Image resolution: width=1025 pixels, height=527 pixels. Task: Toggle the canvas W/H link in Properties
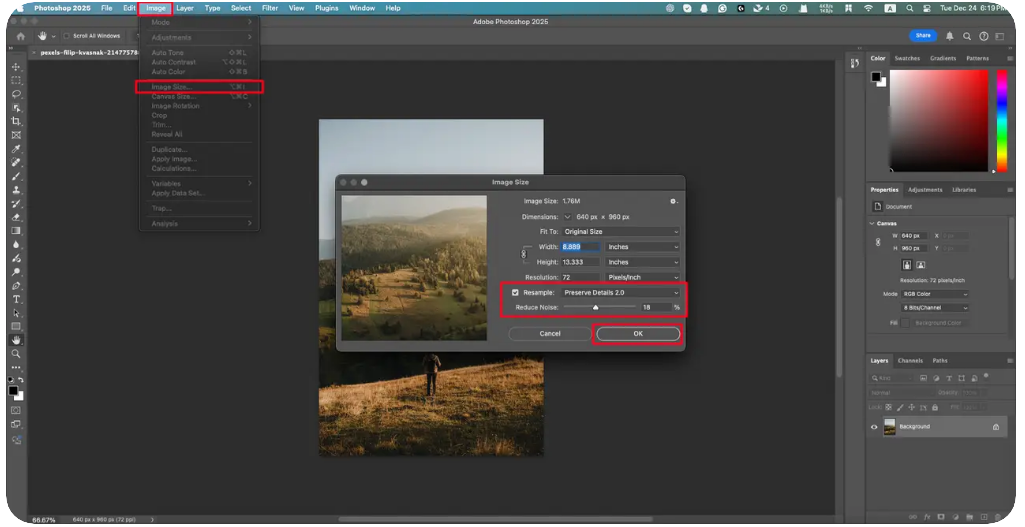point(878,242)
